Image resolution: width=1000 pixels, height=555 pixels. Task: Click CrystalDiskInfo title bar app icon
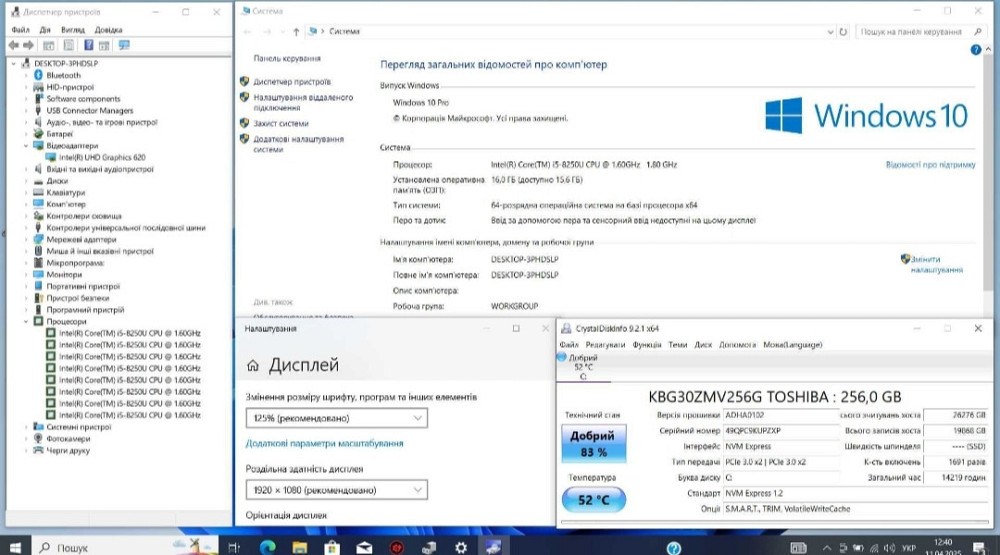pyautogui.click(x=566, y=329)
